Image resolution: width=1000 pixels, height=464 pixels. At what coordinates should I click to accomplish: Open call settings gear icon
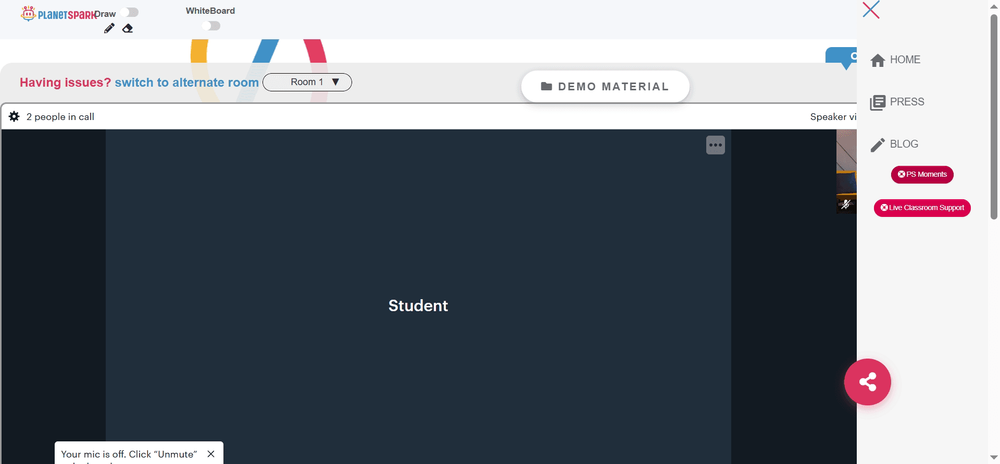[x=14, y=117]
